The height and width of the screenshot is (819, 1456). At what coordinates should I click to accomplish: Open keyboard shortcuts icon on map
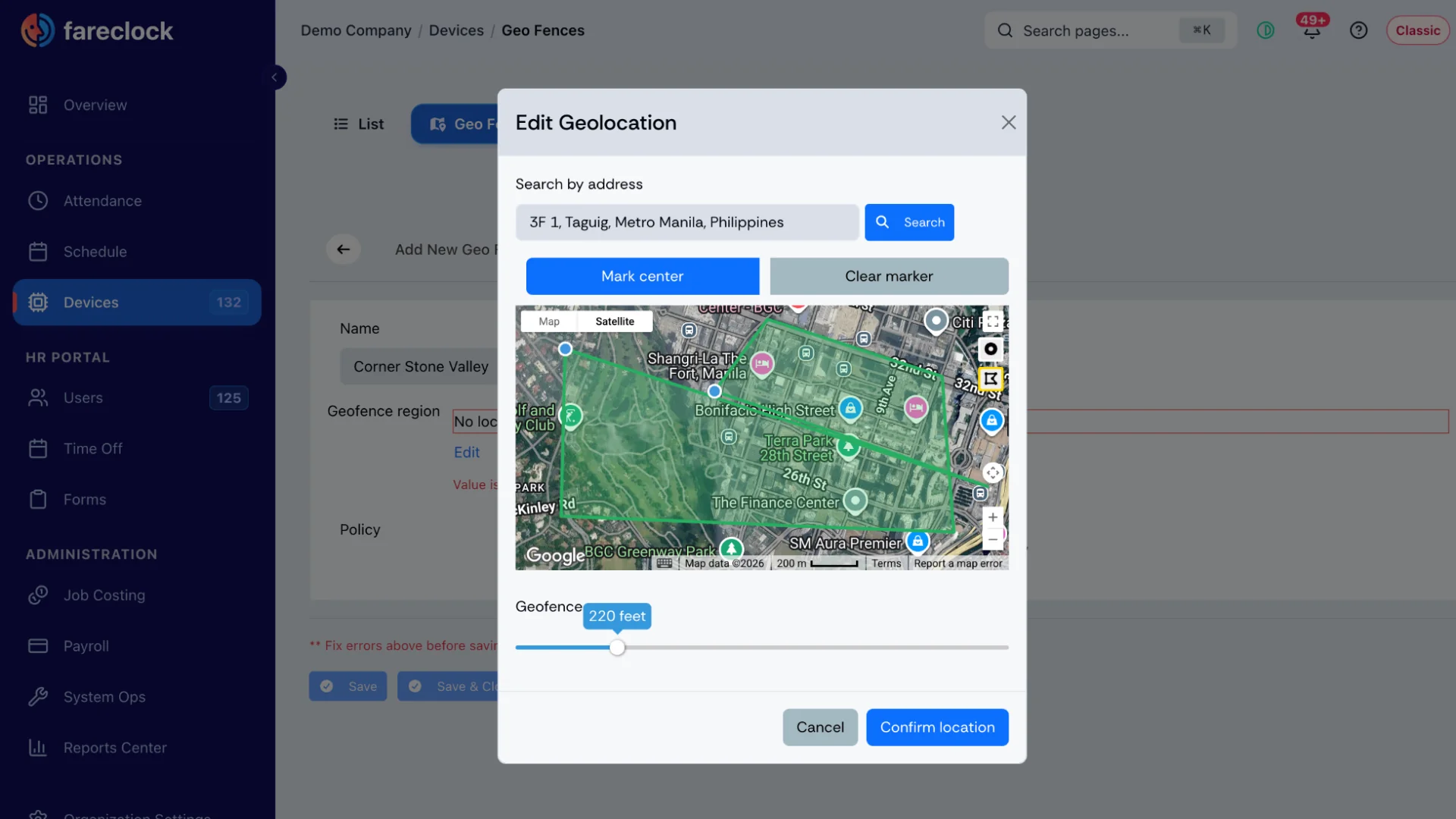664,563
